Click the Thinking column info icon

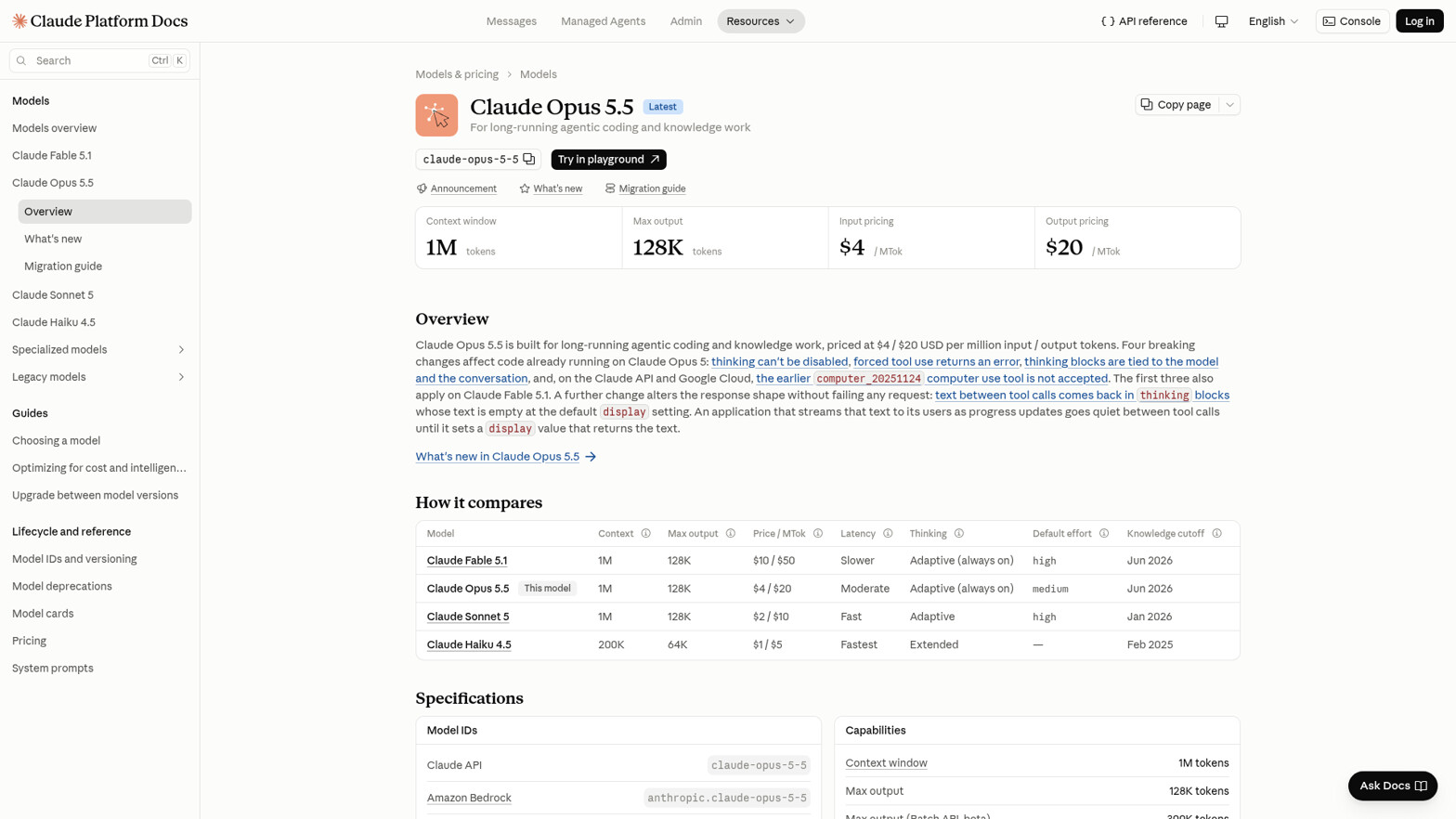959,534
